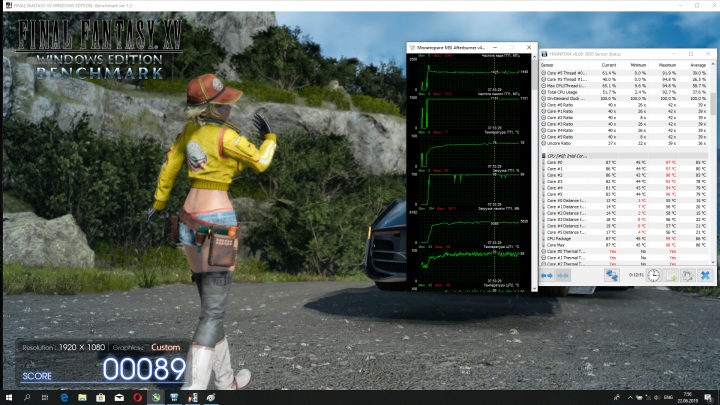Open HWiNFO network/remote monitoring icon
This screenshot has height=405, width=720.
click(x=612, y=275)
